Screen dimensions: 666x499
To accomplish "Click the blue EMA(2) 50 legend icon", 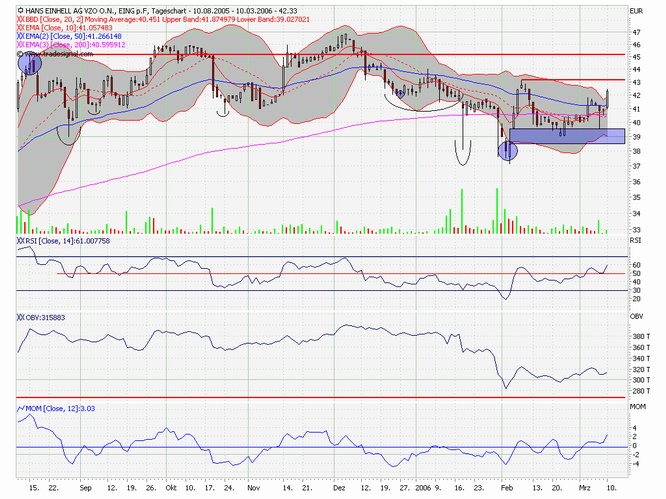I will 21,38.
